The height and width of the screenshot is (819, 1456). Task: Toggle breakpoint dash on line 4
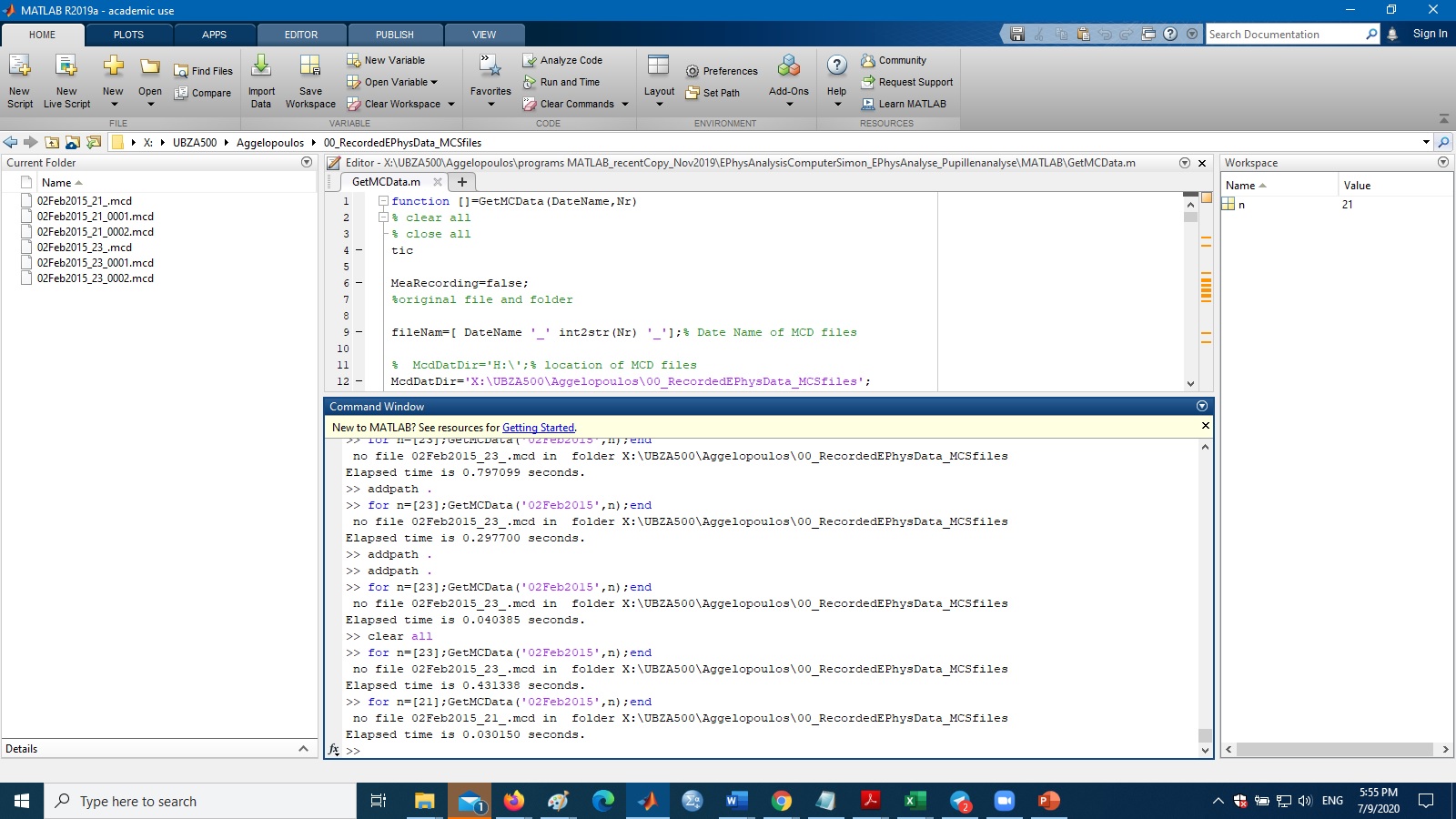pyautogui.click(x=359, y=250)
